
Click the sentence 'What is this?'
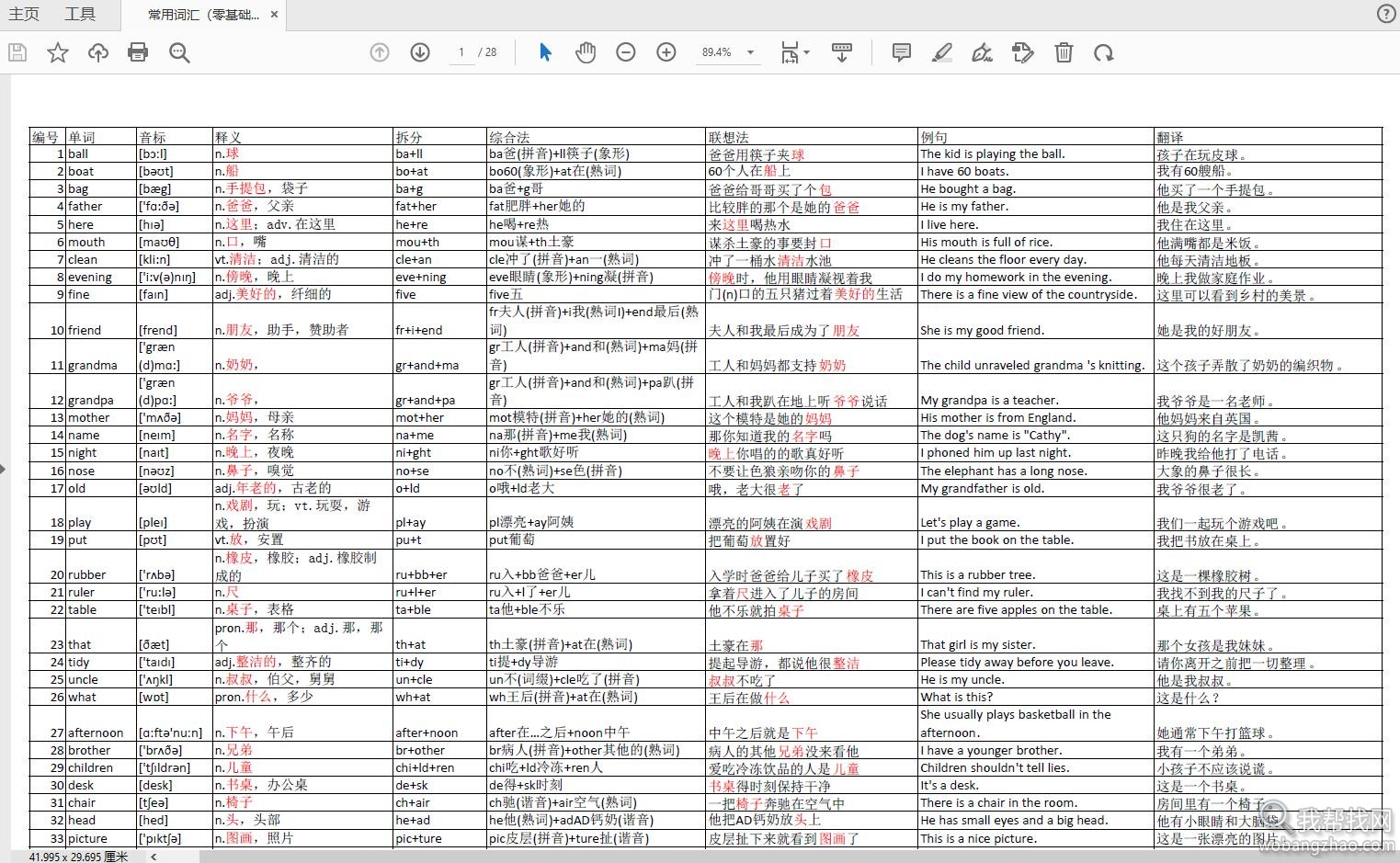point(957,697)
